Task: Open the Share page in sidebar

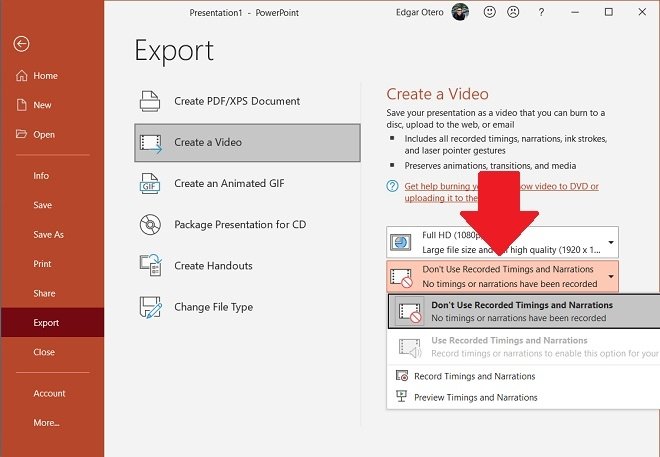Action: (44, 294)
